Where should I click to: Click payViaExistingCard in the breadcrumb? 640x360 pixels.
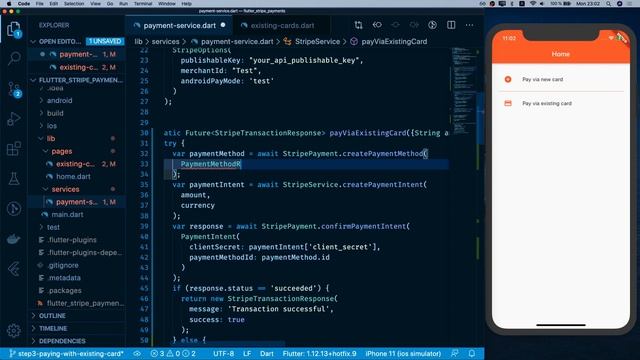(394, 42)
